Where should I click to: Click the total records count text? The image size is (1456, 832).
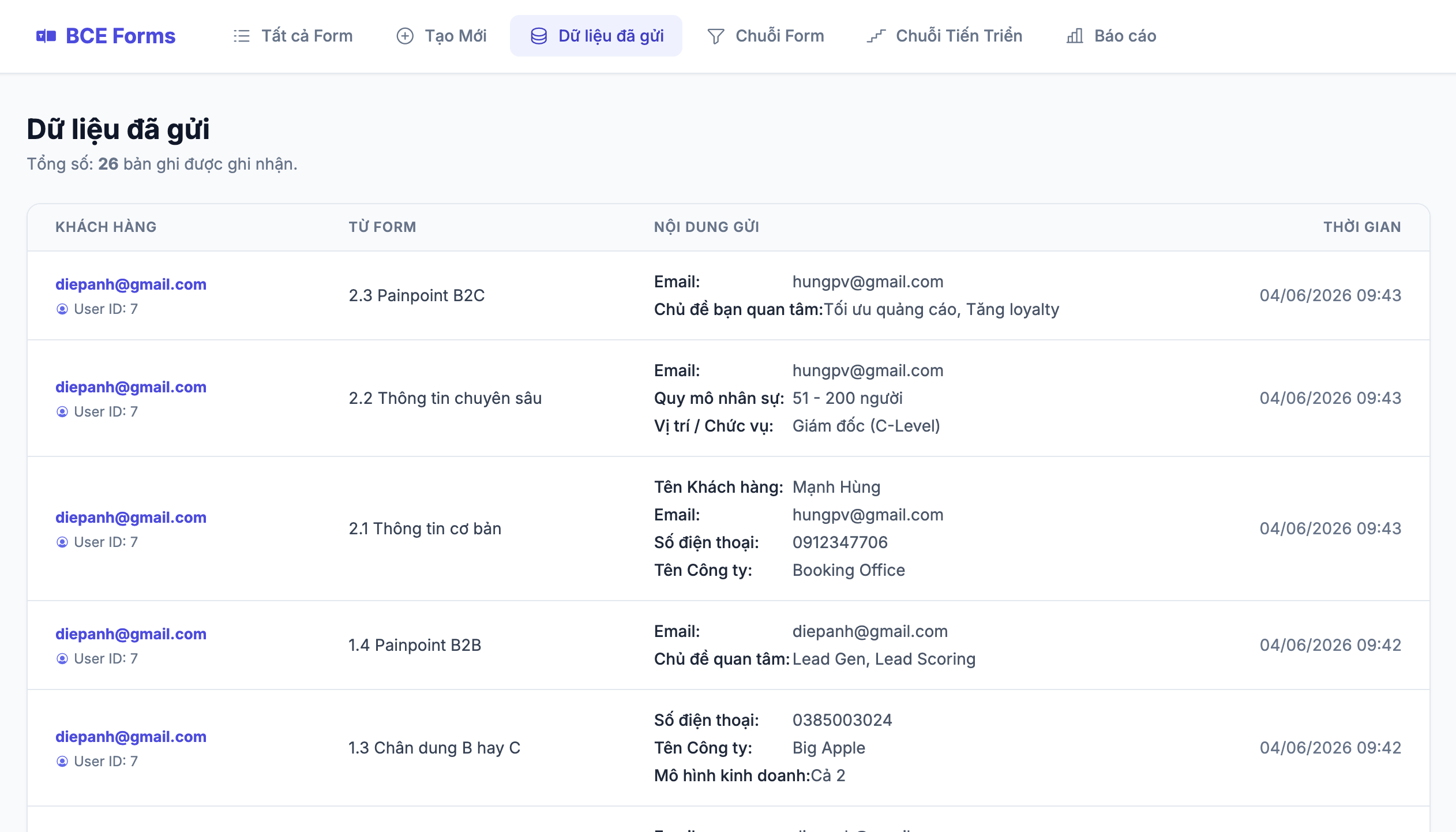(162, 164)
